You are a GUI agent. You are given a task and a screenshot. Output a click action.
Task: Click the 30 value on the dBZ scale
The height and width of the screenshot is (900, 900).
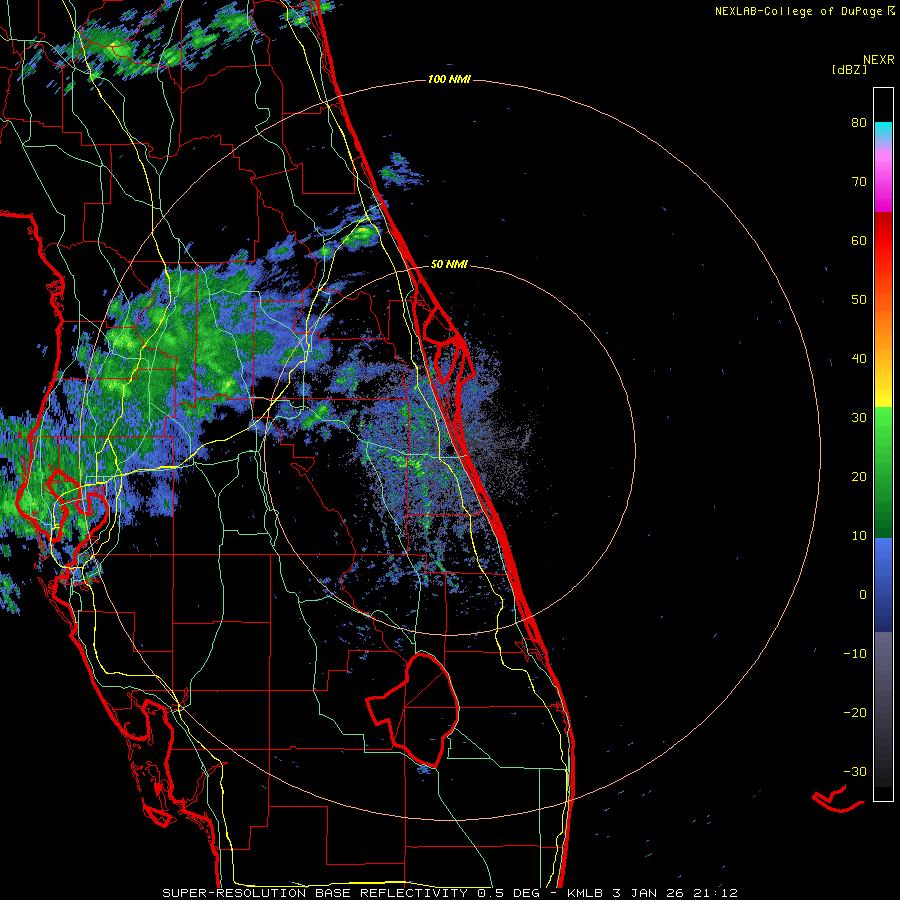[x=859, y=417]
